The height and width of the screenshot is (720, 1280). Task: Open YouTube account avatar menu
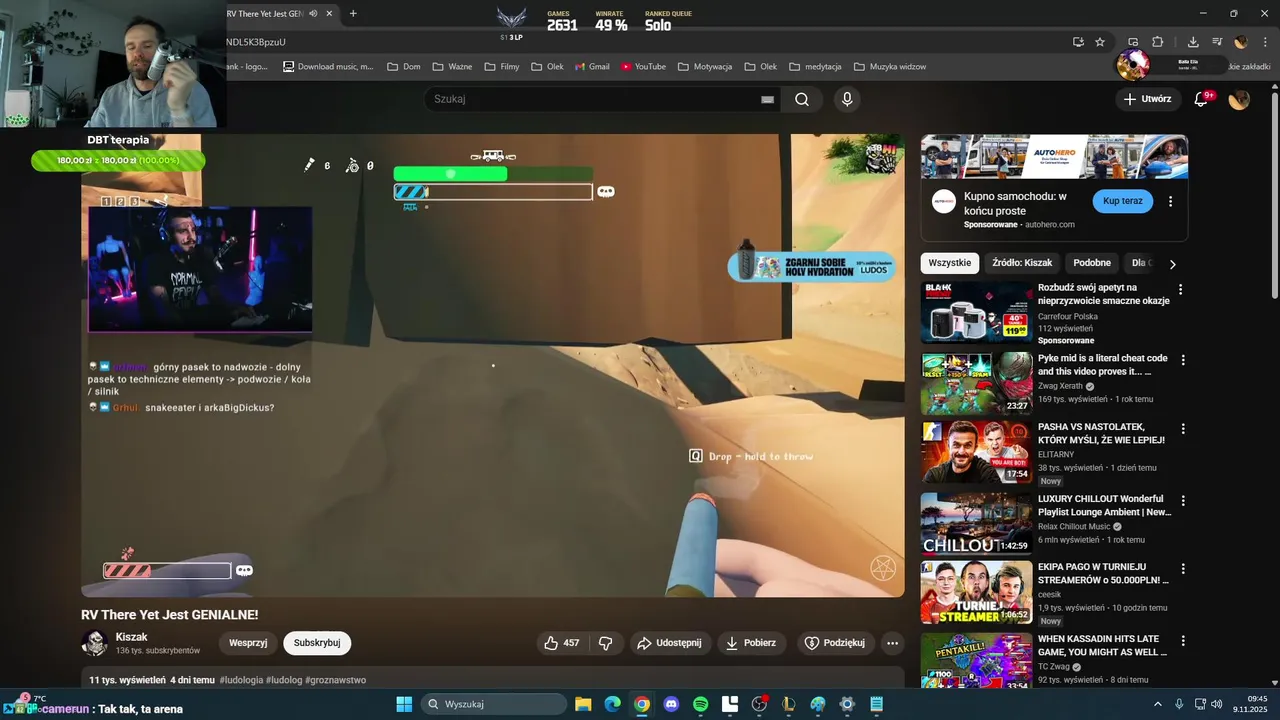click(1239, 99)
